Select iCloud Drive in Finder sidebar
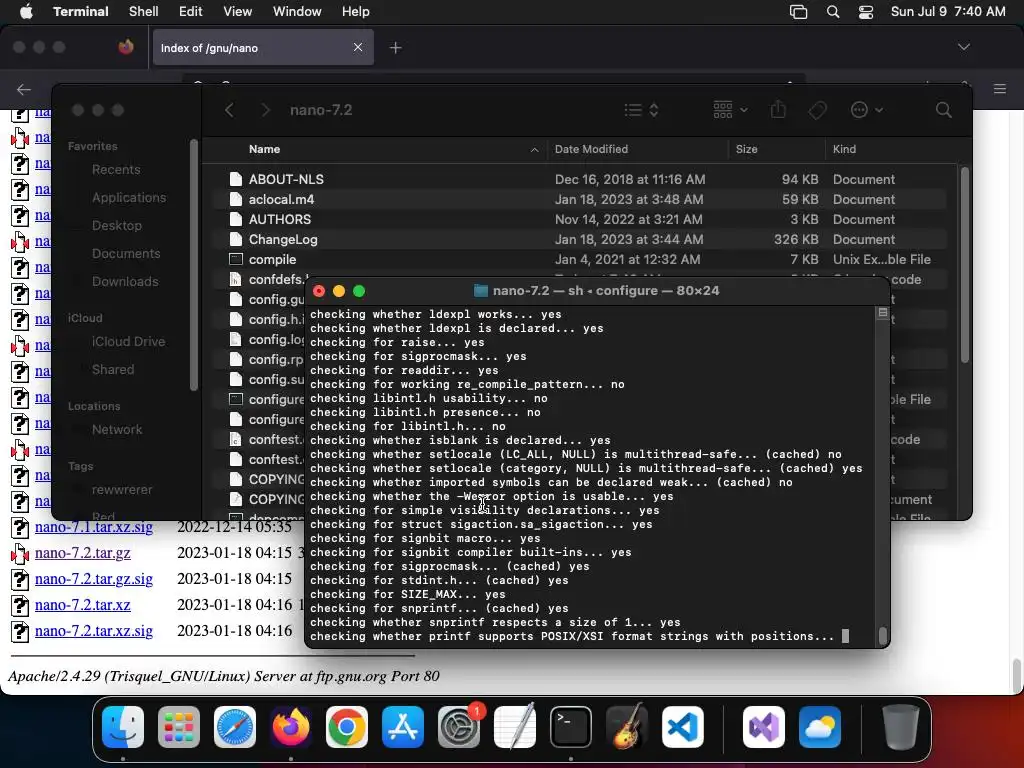Screen dimensions: 1024x768 coord(128,342)
